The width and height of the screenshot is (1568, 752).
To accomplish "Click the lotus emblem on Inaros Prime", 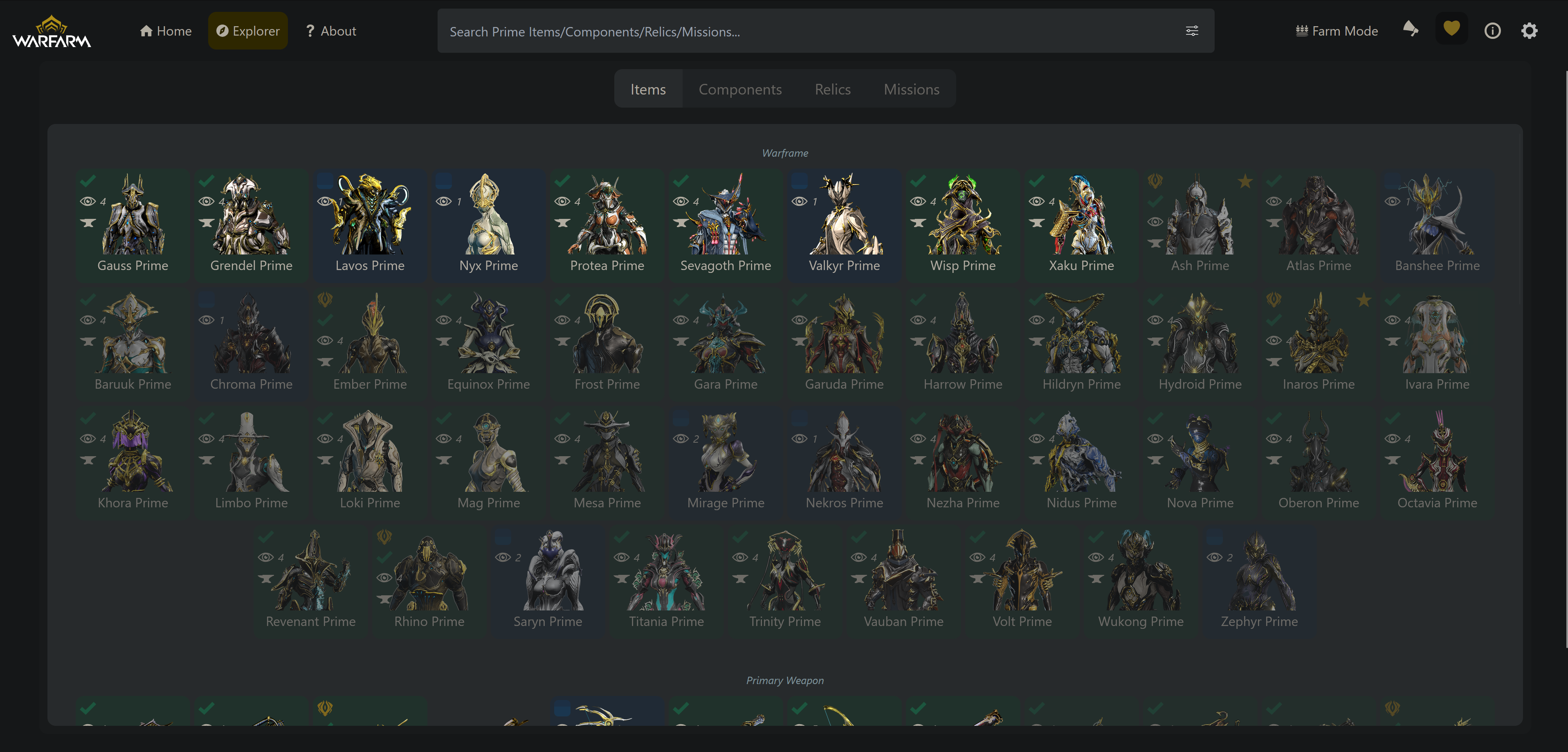I will click(x=1274, y=299).
